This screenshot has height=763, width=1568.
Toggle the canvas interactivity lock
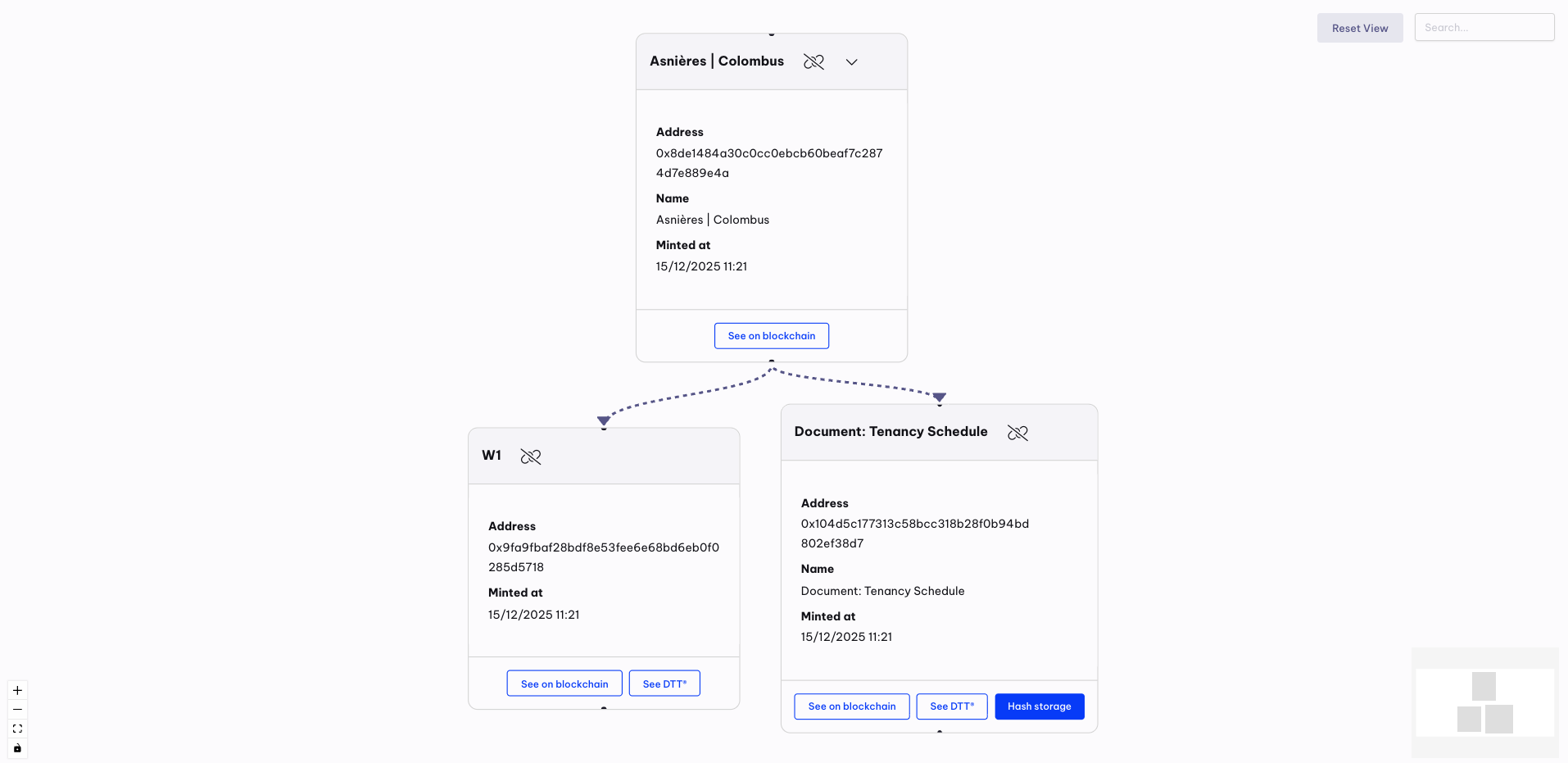click(x=17, y=748)
